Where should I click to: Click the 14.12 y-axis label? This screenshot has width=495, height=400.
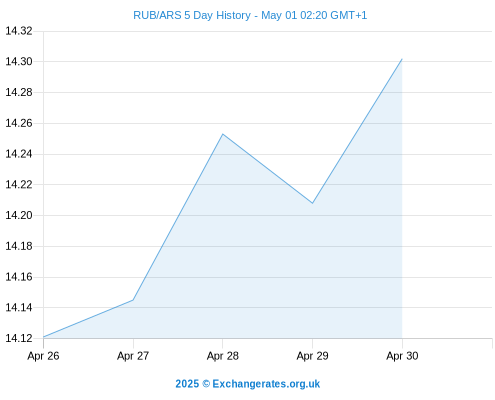19,338
